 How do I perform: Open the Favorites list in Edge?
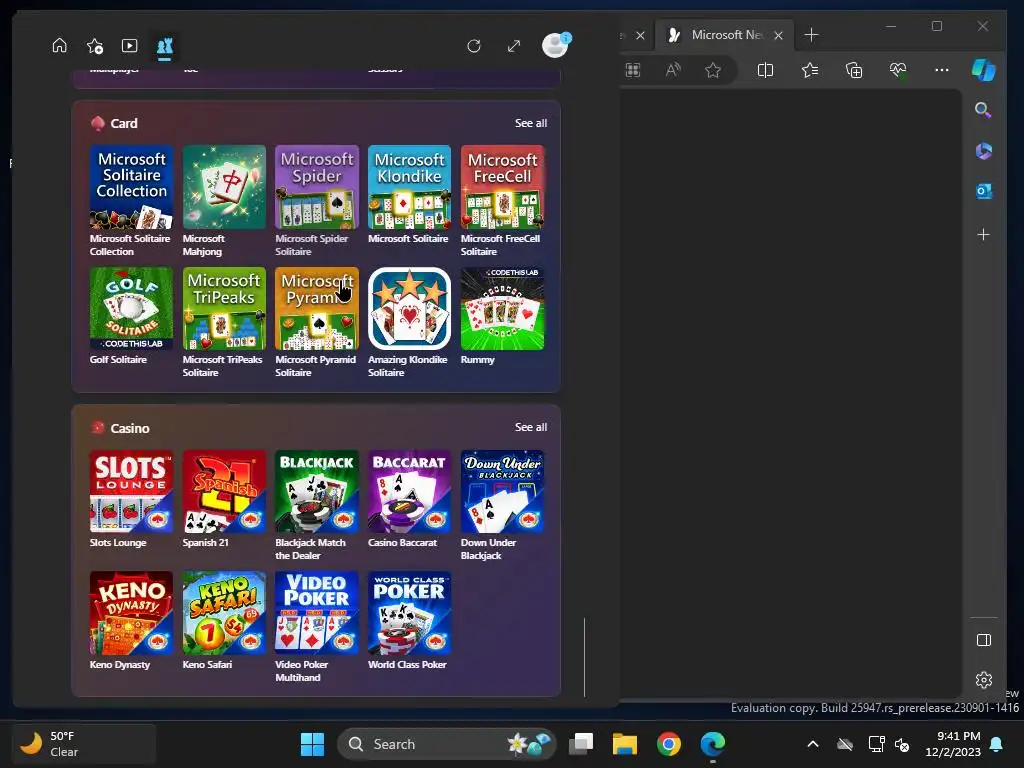810,70
